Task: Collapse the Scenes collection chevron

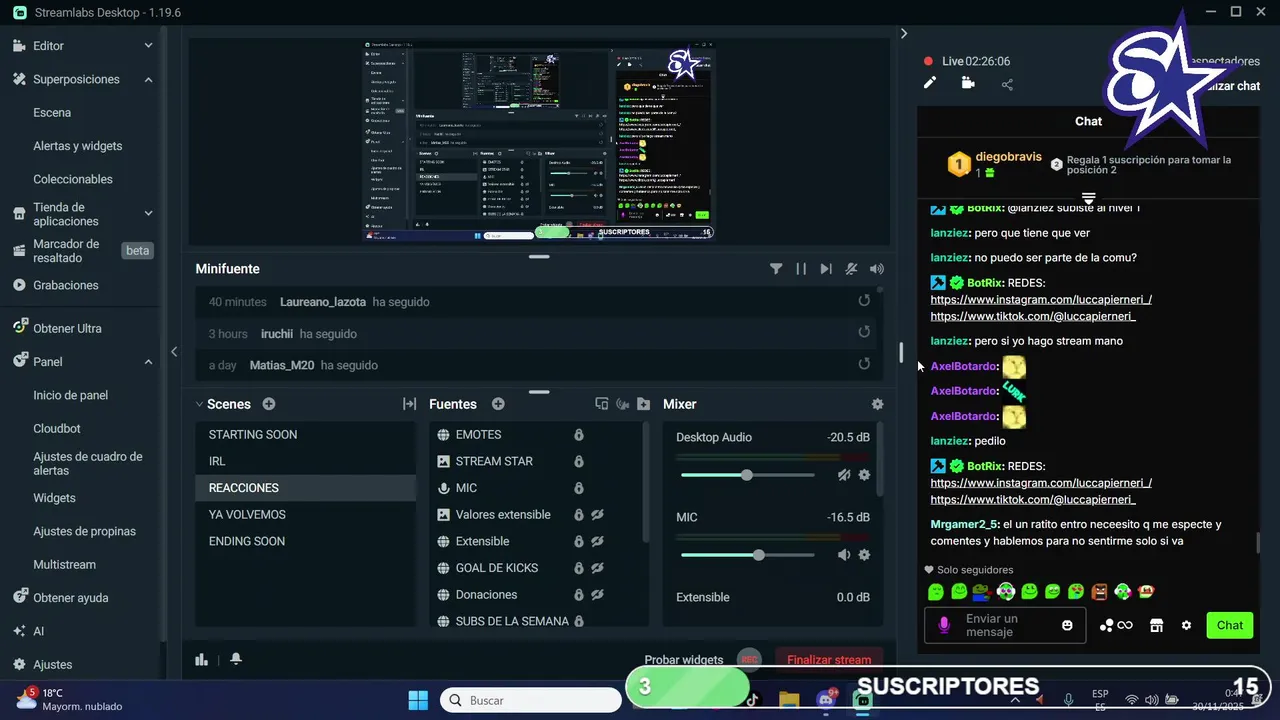Action: pos(199,404)
